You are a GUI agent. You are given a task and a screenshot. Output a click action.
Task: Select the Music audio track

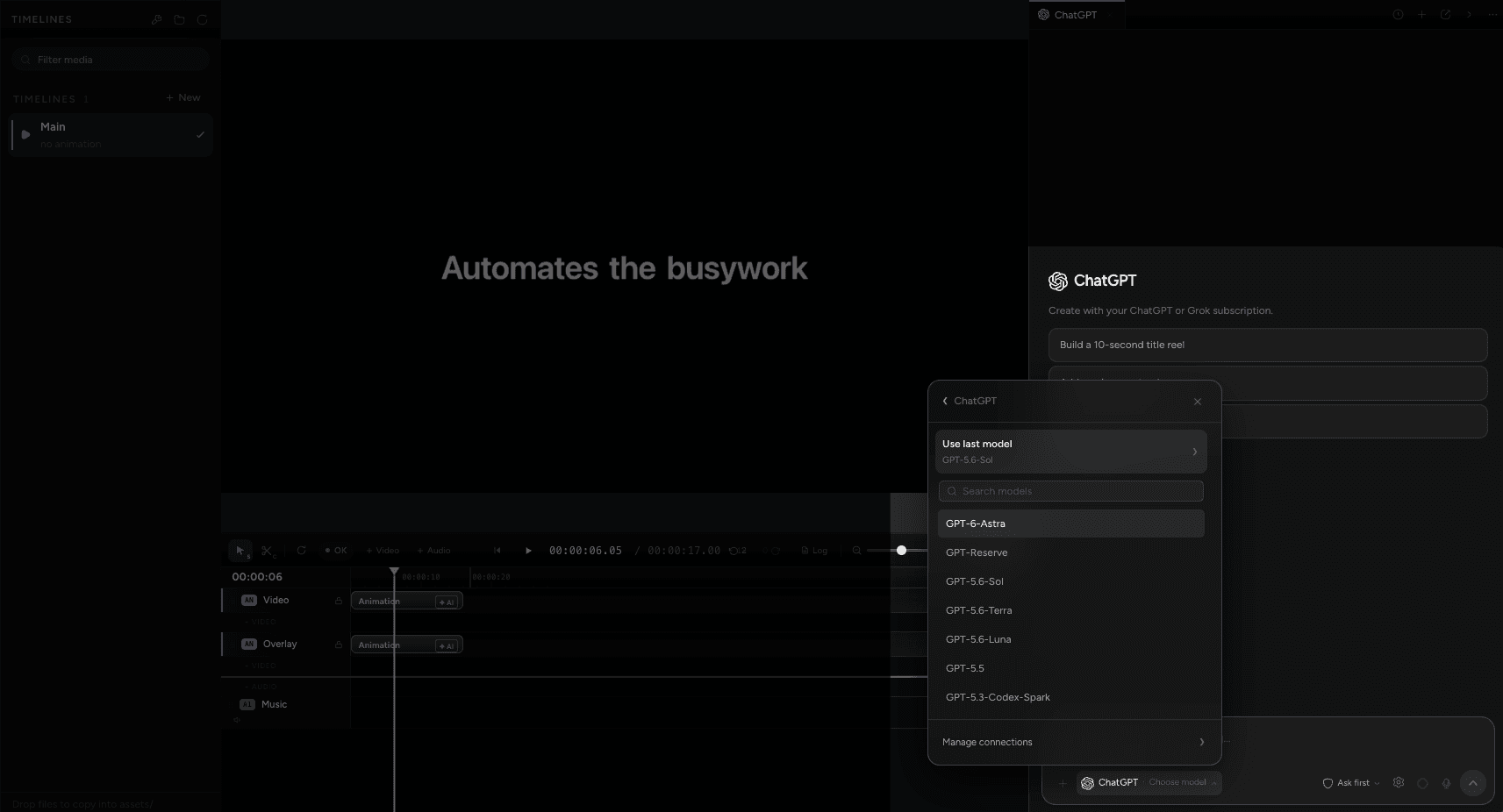[274, 704]
